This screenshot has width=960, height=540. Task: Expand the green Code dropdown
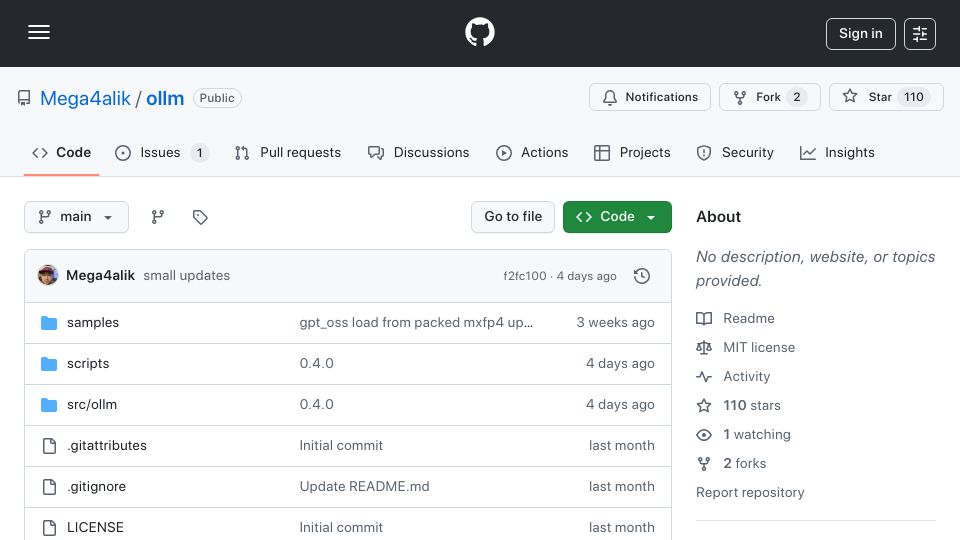[617, 217]
